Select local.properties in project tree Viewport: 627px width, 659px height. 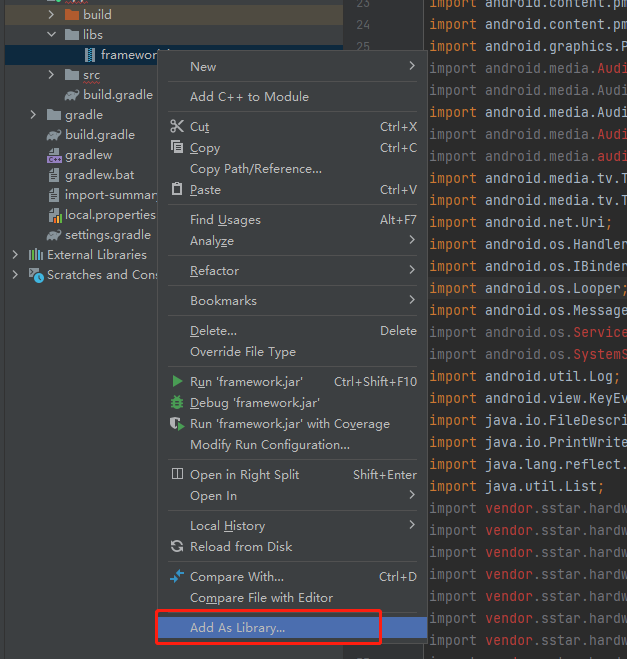point(110,215)
